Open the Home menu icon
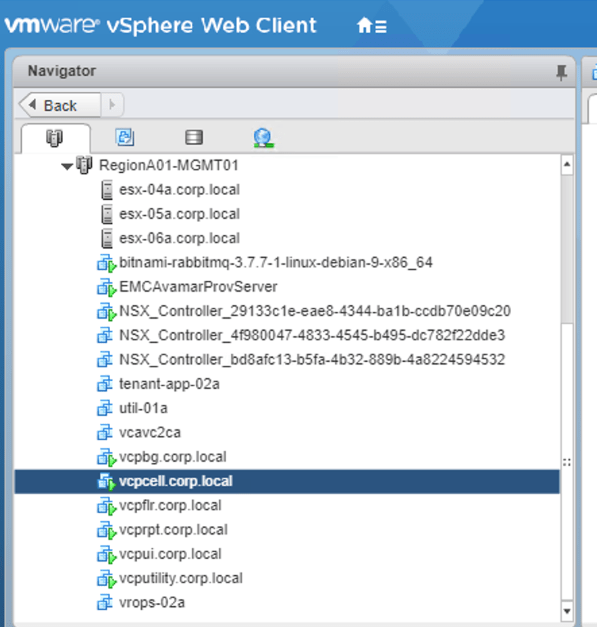The image size is (597, 627). (x=371, y=26)
